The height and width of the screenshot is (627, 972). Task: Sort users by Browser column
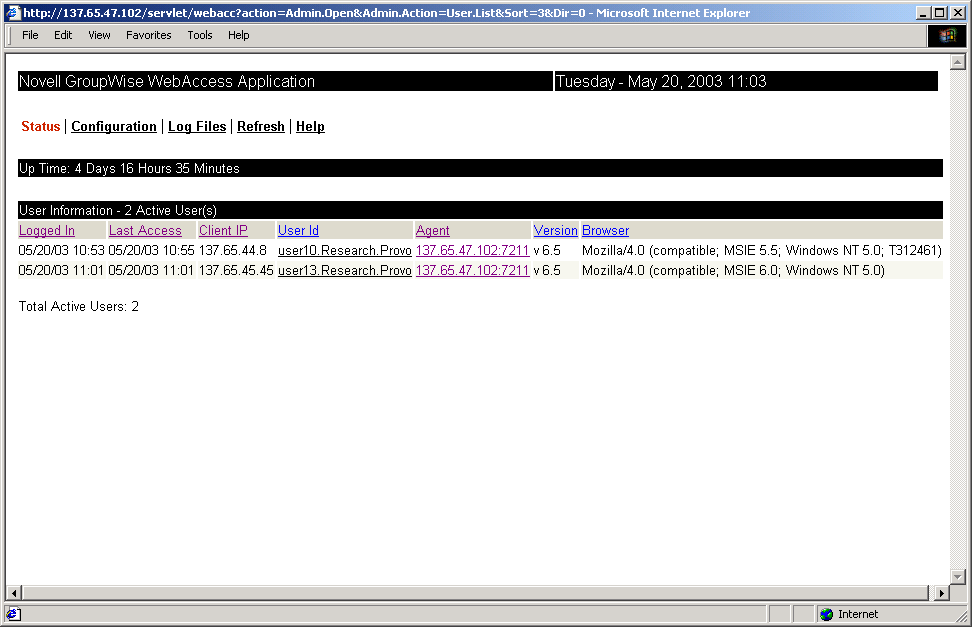tap(605, 230)
